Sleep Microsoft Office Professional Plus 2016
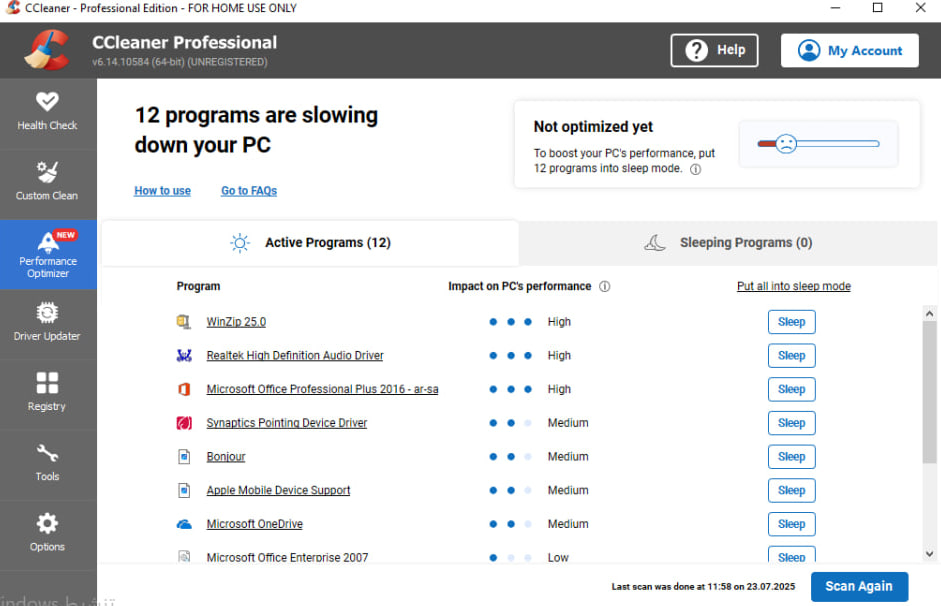941x606 pixels. (792, 389)
